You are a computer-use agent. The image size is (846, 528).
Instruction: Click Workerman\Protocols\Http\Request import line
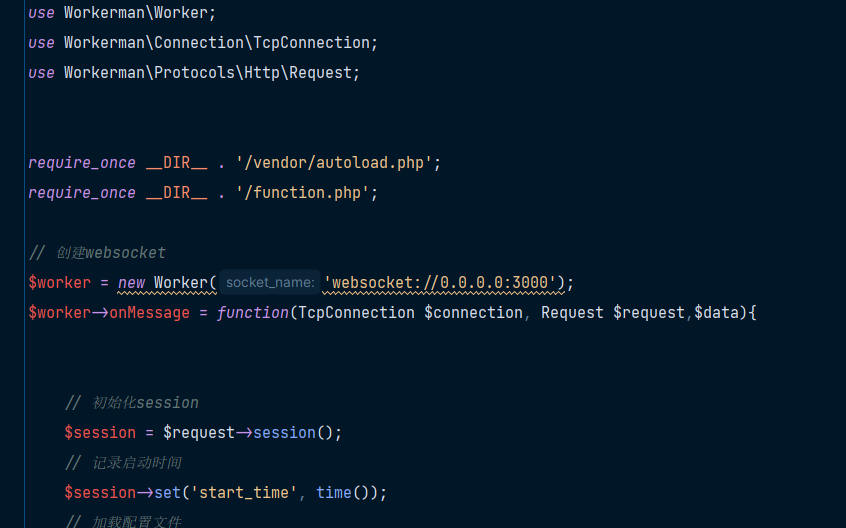(x=194, y=73)
